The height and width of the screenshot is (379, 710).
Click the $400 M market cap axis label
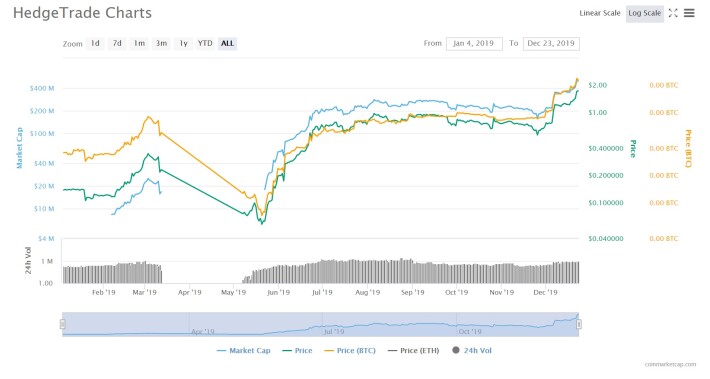coord(42,88)
